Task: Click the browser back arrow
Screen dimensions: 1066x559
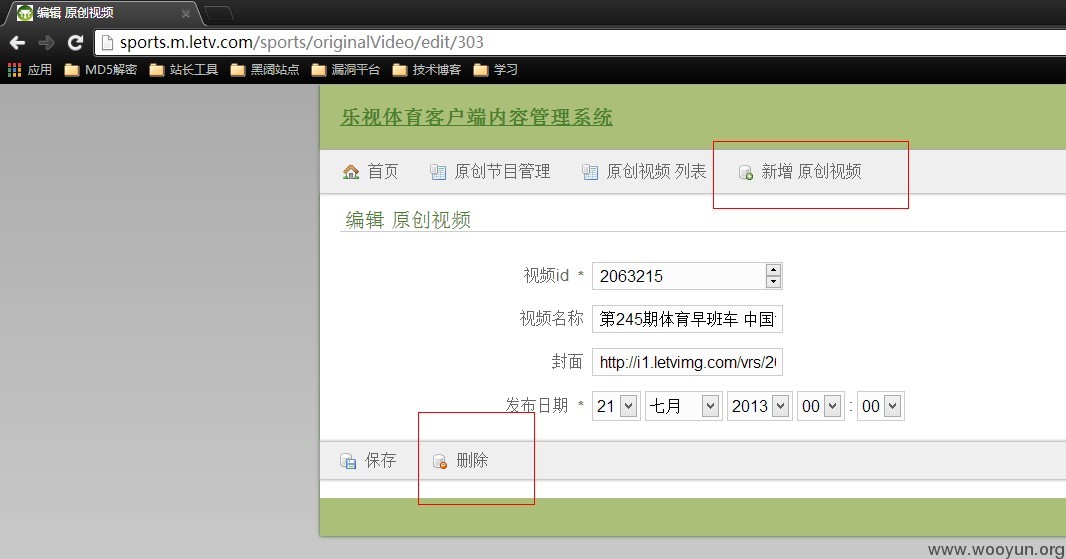Action: (x=18, y=43)
